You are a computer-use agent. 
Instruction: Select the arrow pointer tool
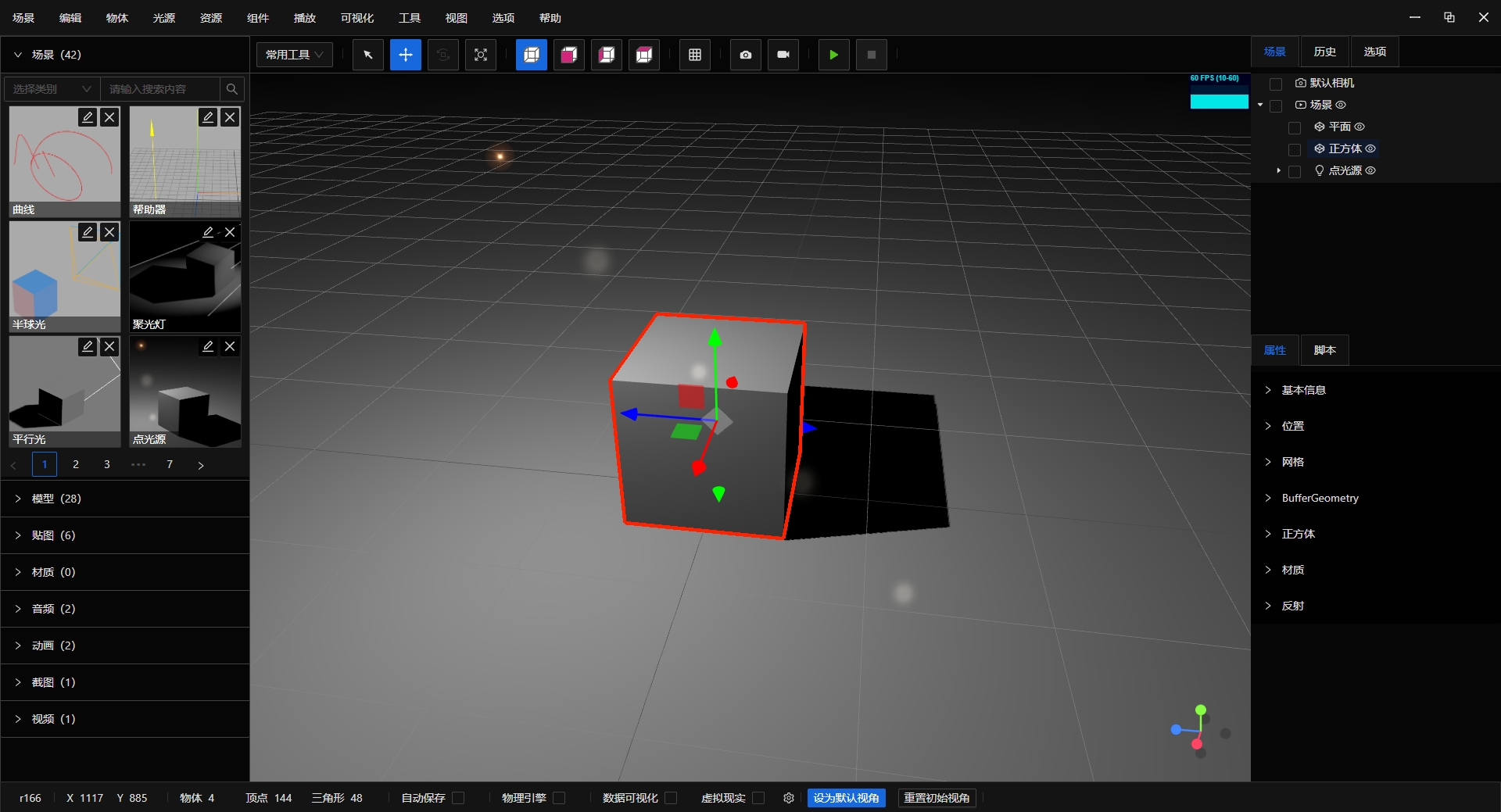pyautogui.click(x=367, y=55)
